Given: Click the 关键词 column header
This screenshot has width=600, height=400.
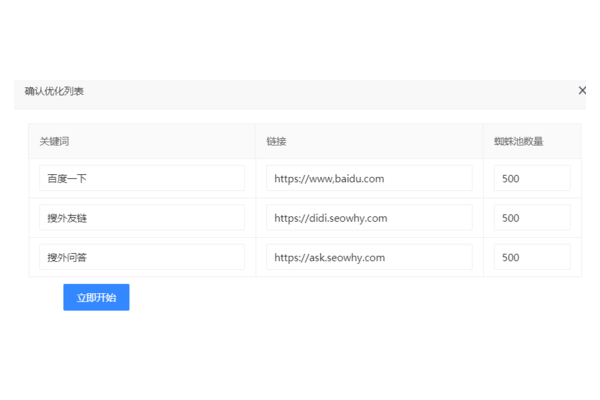Looking at the screenshot, I should [x=55, y=142].
